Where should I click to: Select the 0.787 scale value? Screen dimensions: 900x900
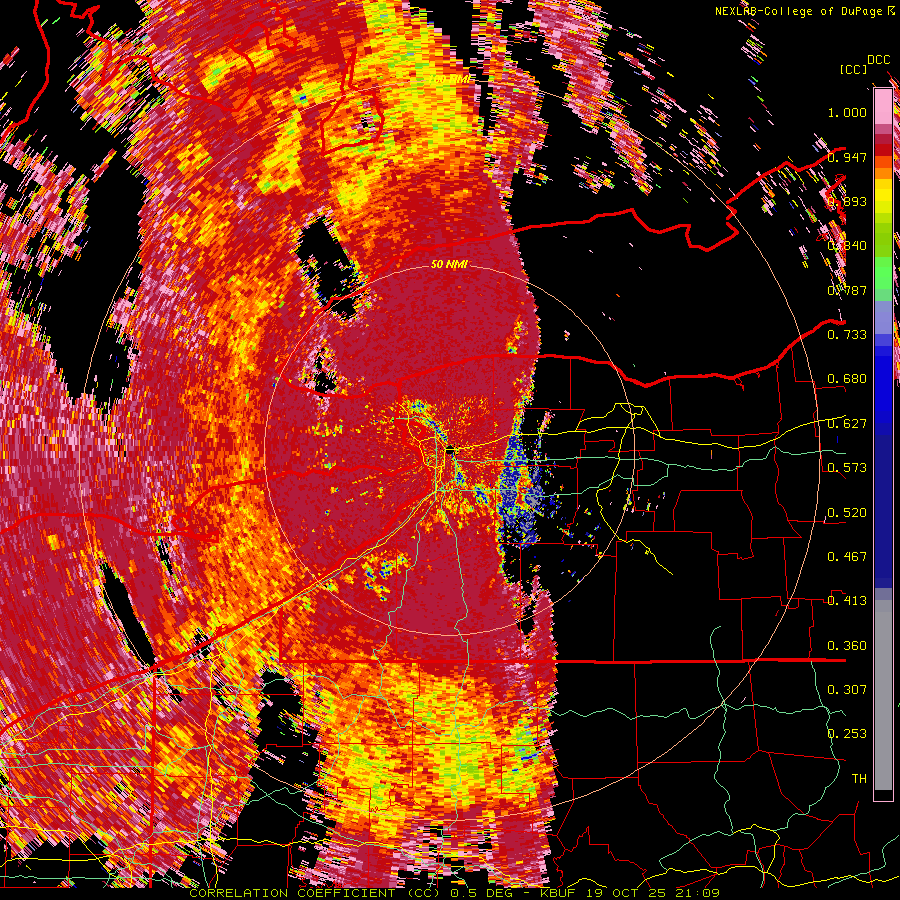click(847, 290)
